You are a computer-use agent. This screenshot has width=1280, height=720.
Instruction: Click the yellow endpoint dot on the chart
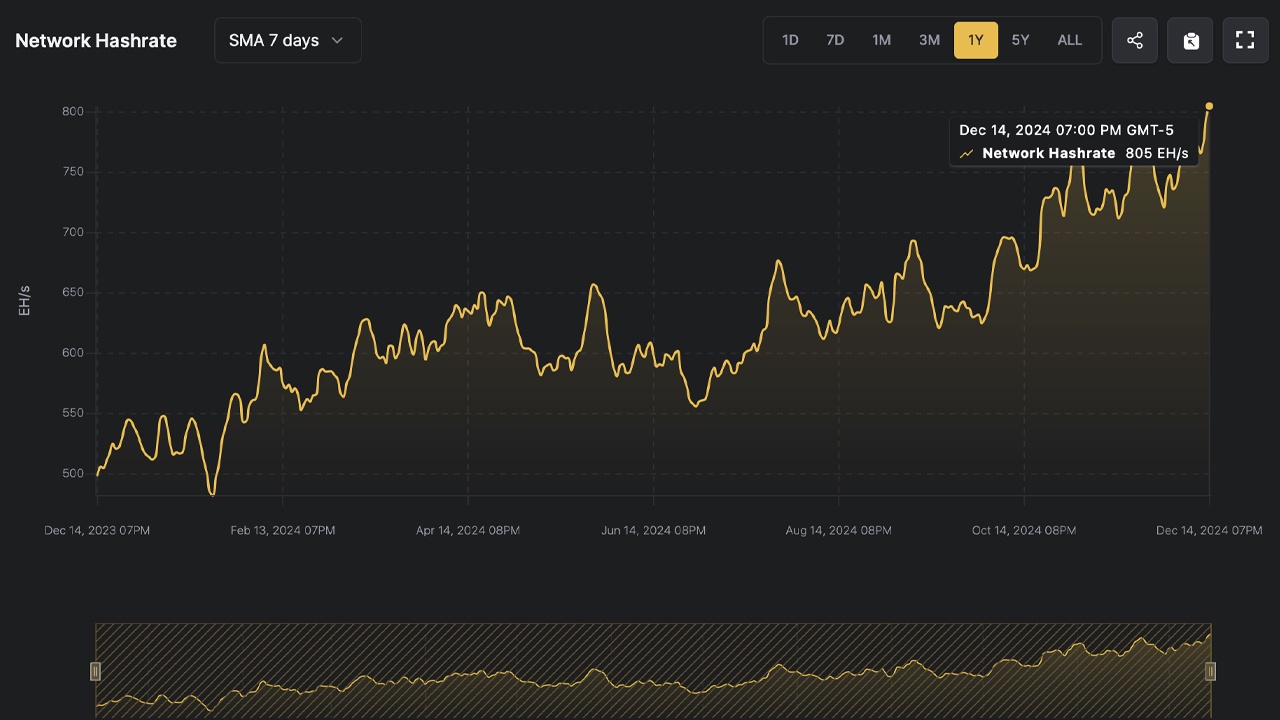tap(1209, 106)
